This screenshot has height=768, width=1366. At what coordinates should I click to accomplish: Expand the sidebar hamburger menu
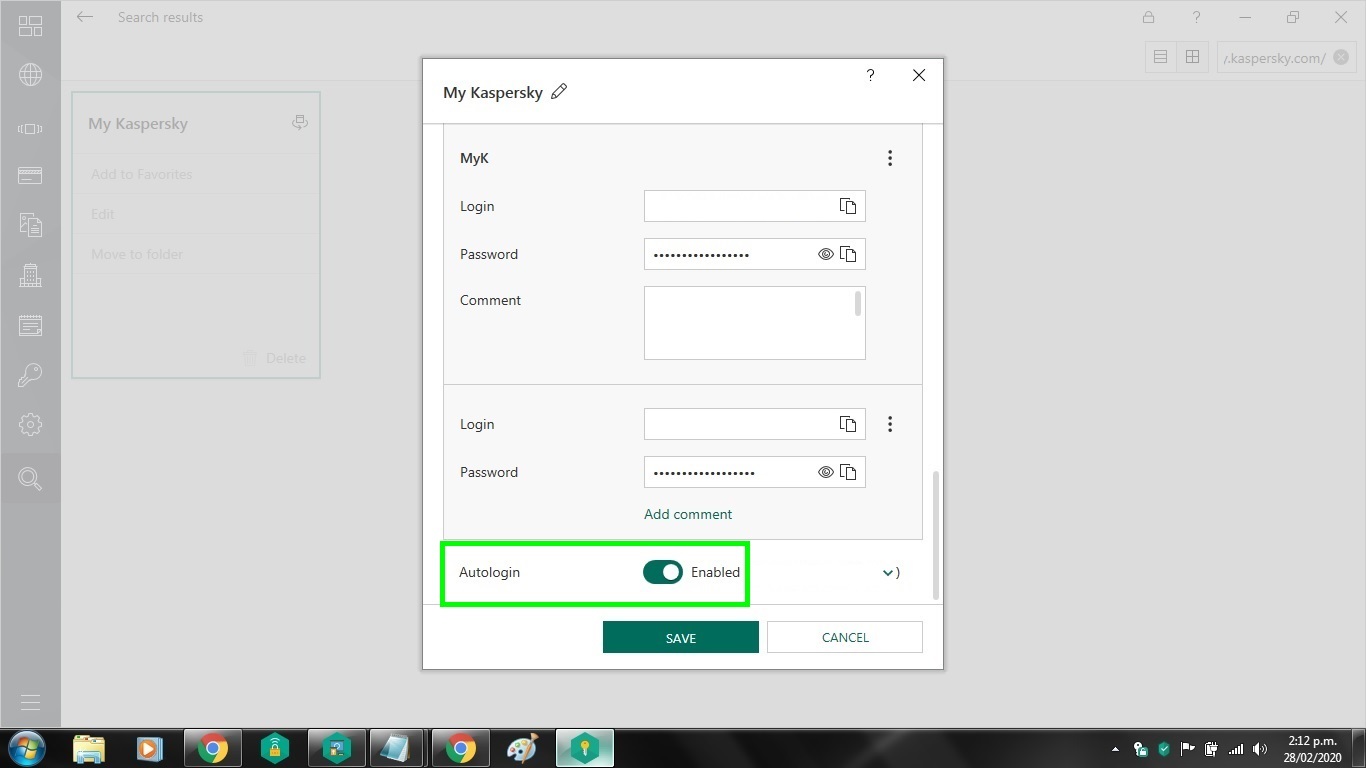click(x=30, y=702)
